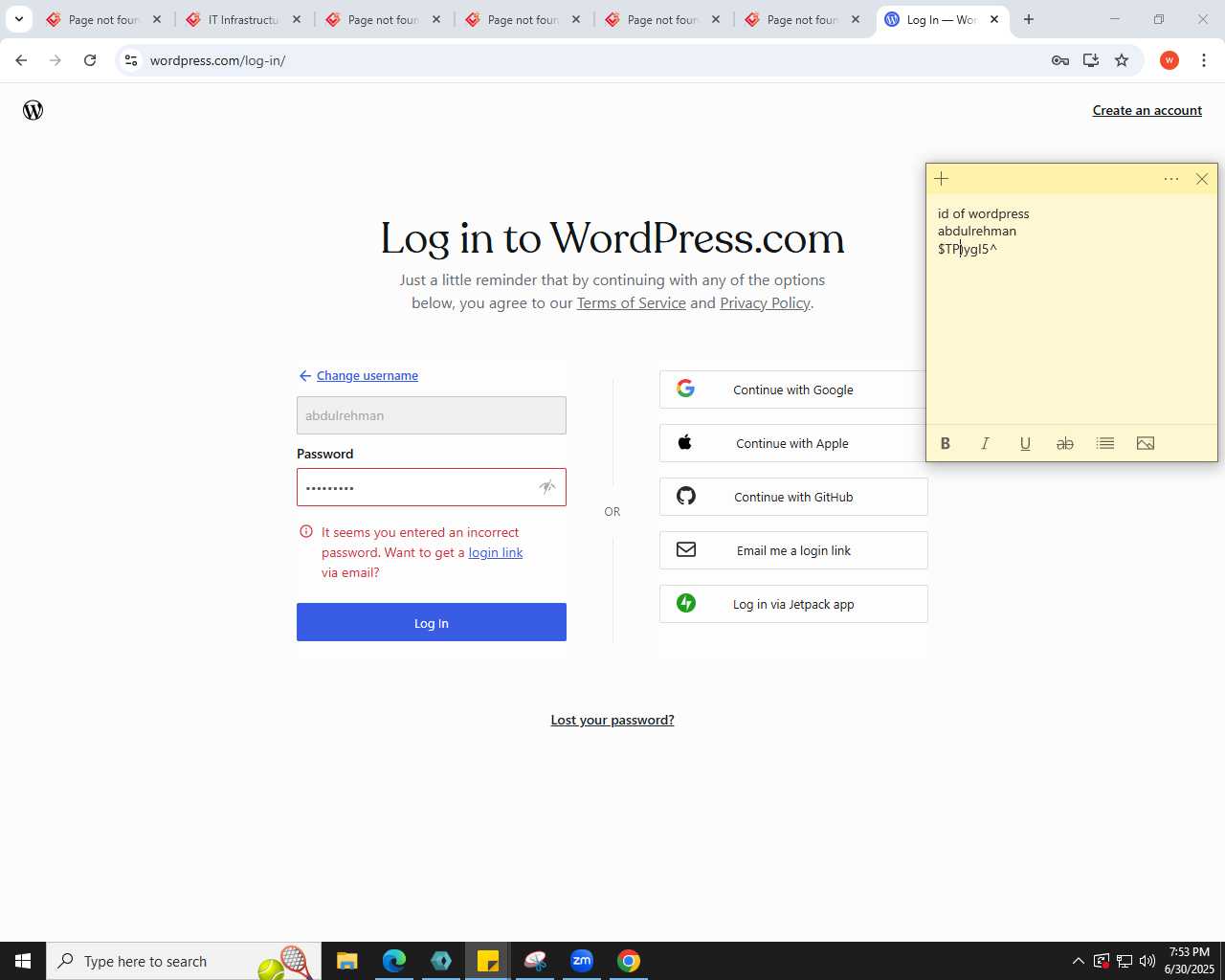1225x980 pixels.
Task: Click Continue with Apple
Action: 793,443
